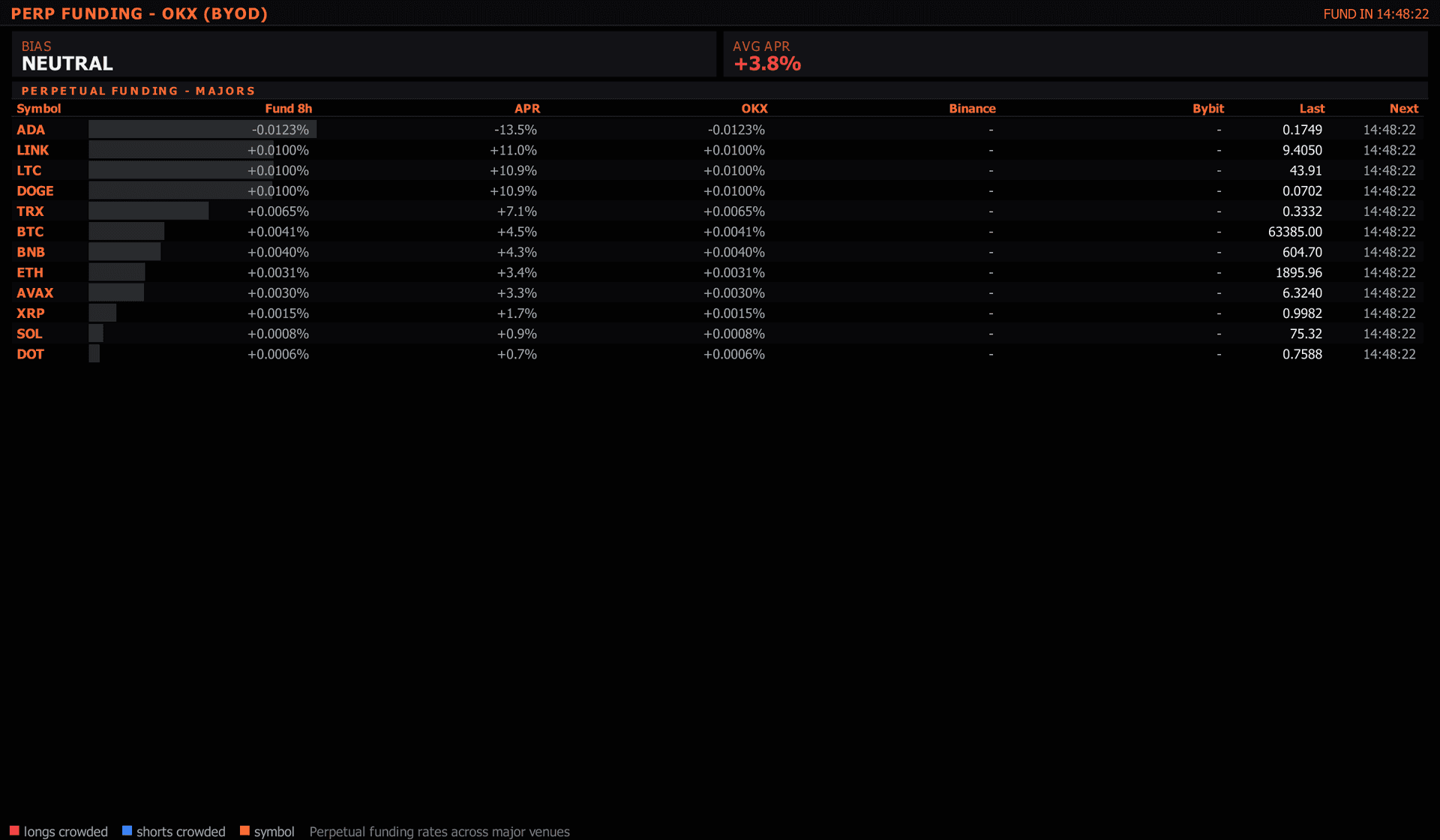This screenshot has height=840, width=1440.
Task: Click BTC's last price 63385.00
Action: [x=1295, y=232]
